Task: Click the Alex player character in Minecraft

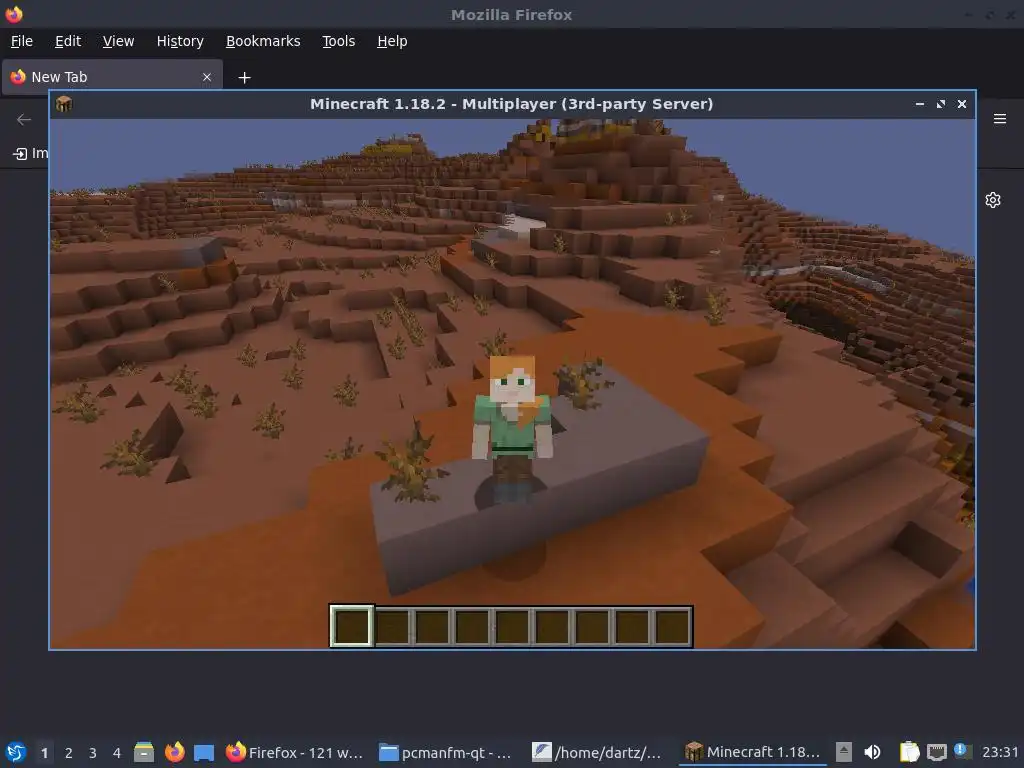Action: pos(513,430)
